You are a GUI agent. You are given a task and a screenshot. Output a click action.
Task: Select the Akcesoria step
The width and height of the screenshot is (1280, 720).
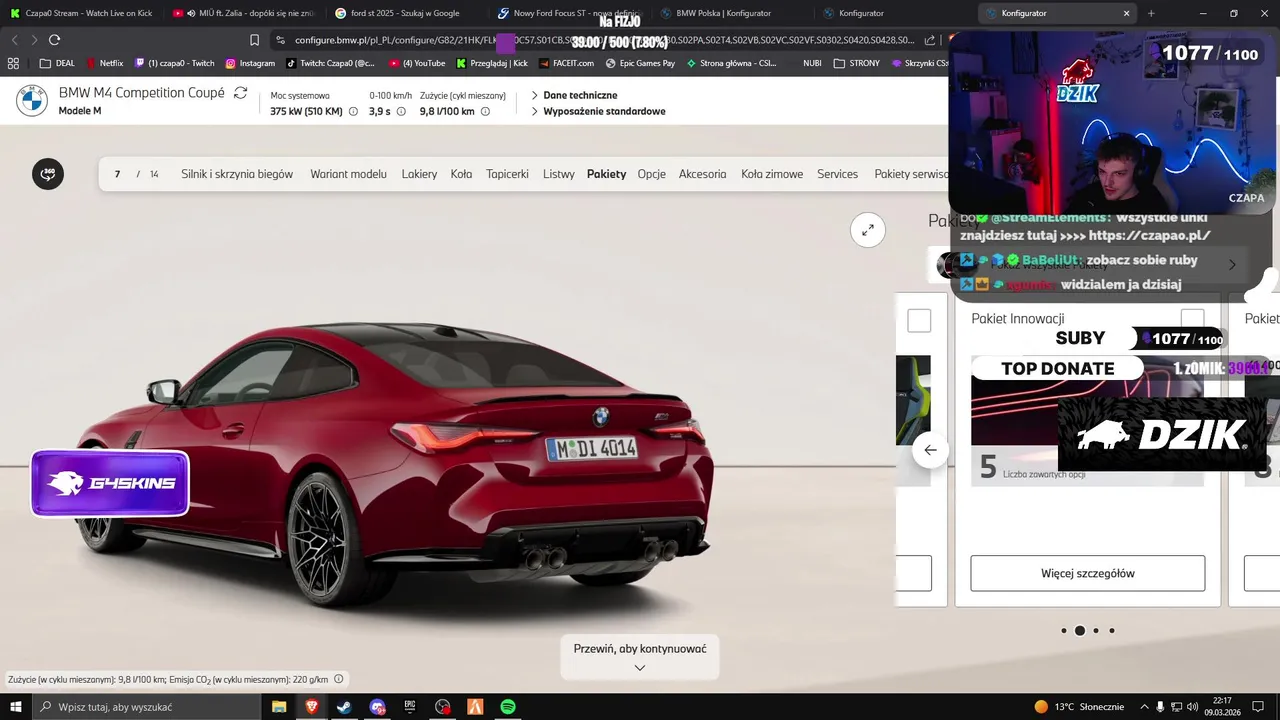tap(702, 174)
